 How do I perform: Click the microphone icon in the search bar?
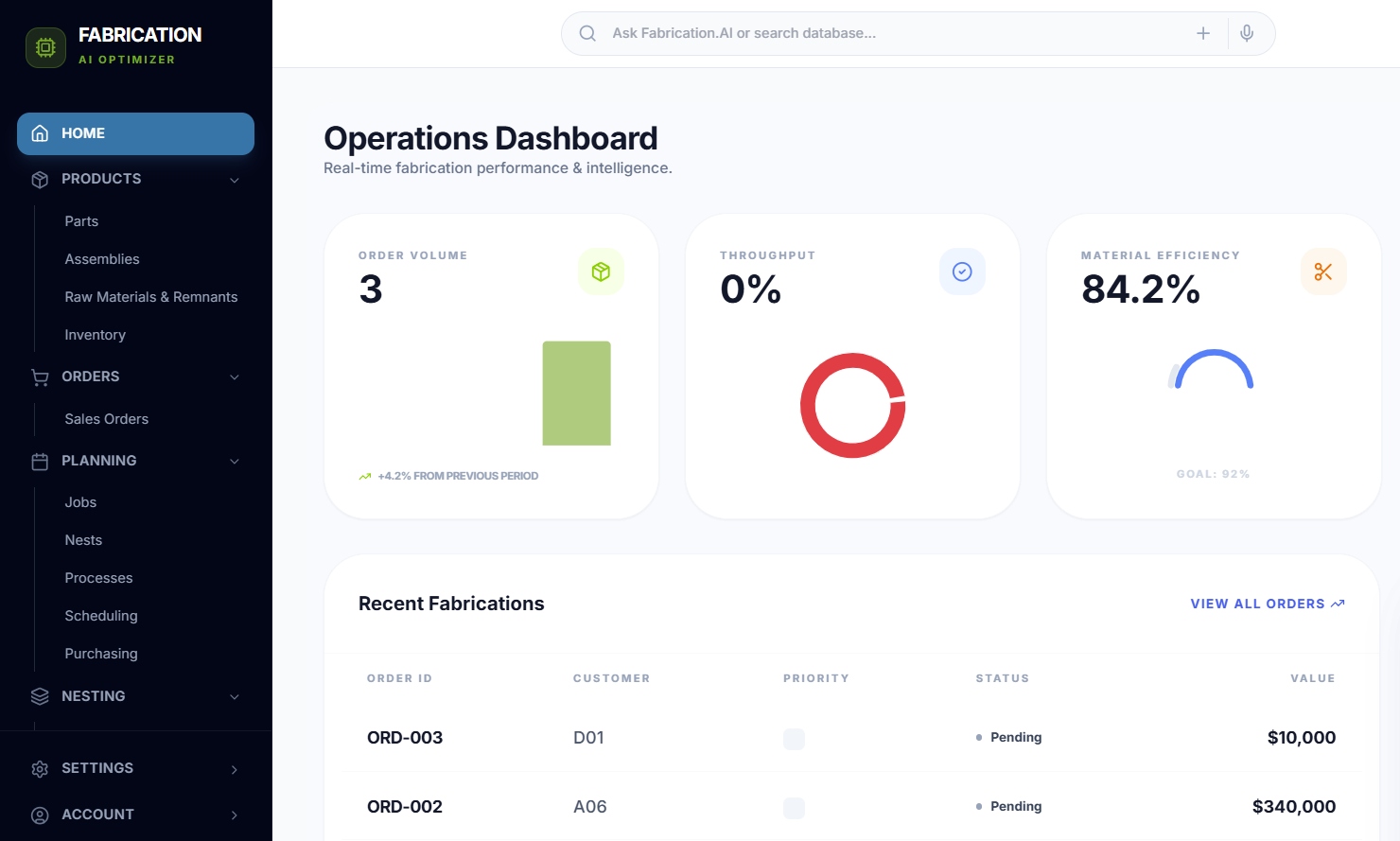1246,32
